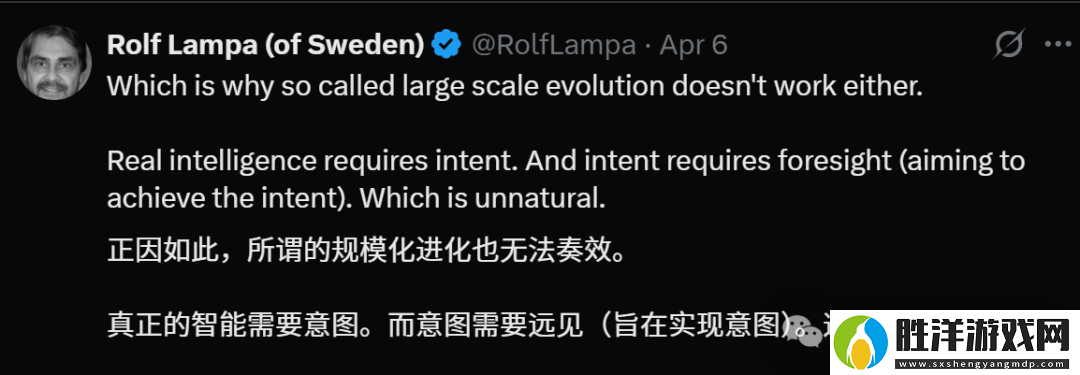This screenshot has width=1080, height=375.
Task: Click the blue verified checkmark badge
Action: (x=446, y=45)
